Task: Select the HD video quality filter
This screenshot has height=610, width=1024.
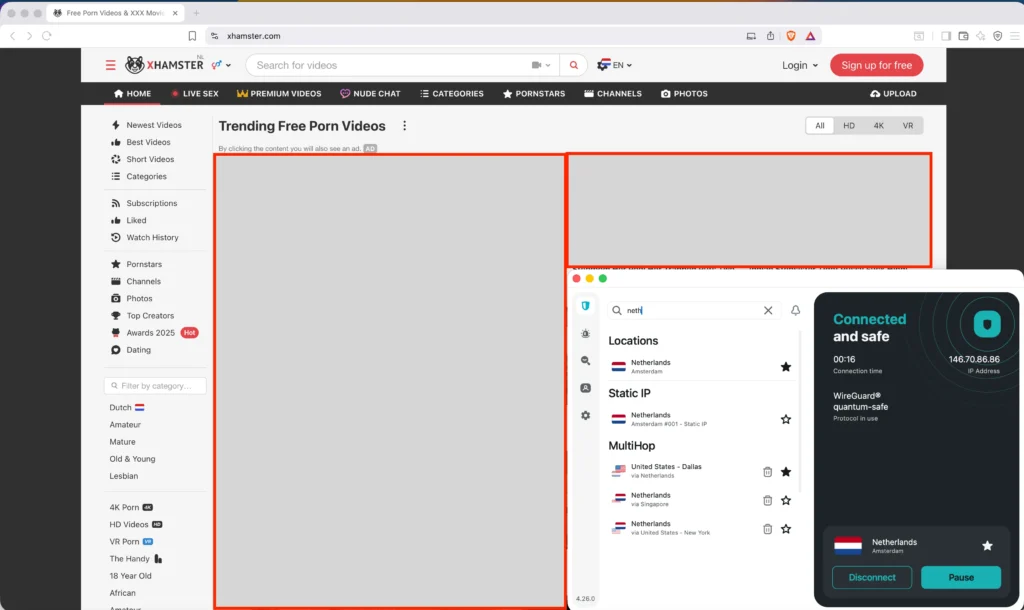Action: 848,125
